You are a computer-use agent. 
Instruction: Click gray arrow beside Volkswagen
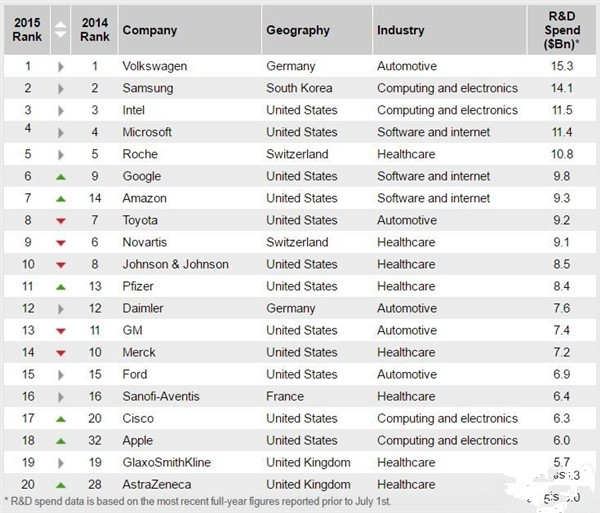[61, 66]
